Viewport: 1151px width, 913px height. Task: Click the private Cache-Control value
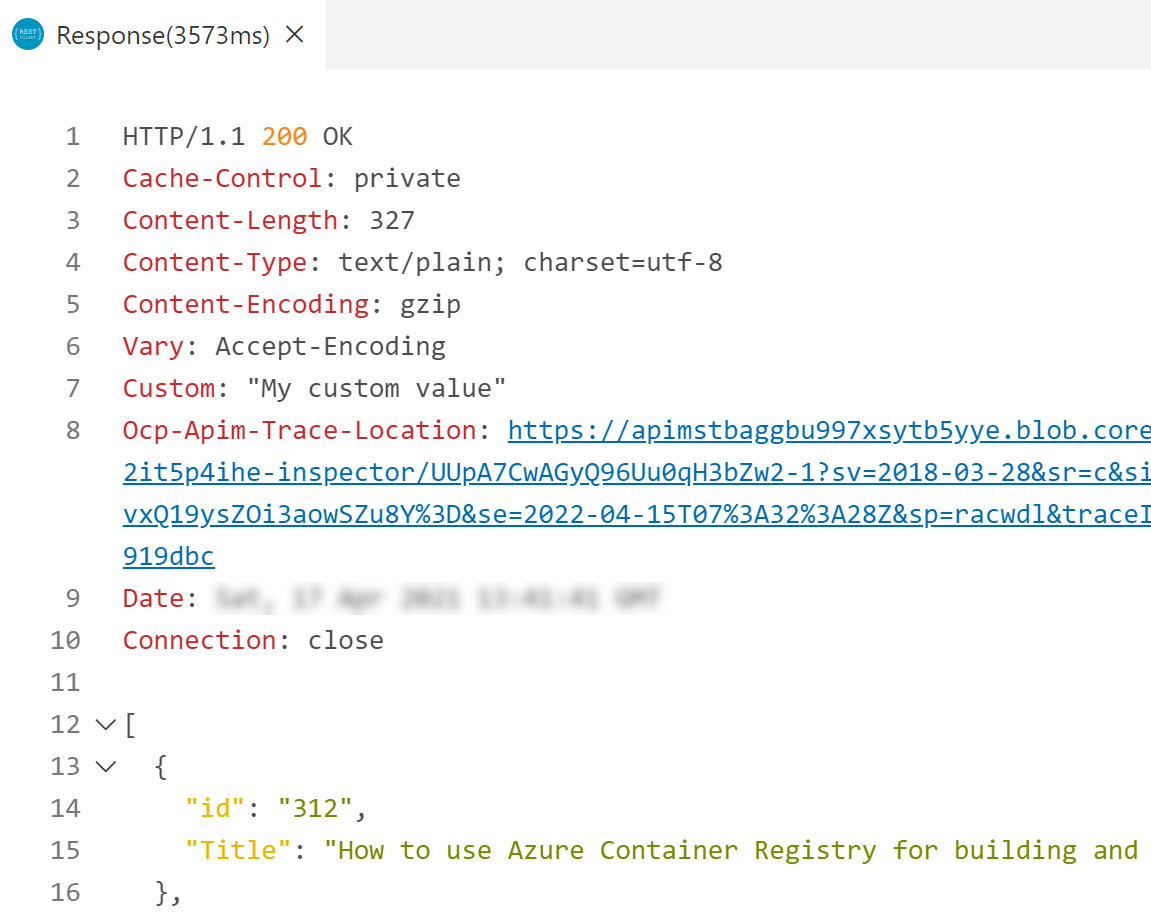tap(407, 178)
